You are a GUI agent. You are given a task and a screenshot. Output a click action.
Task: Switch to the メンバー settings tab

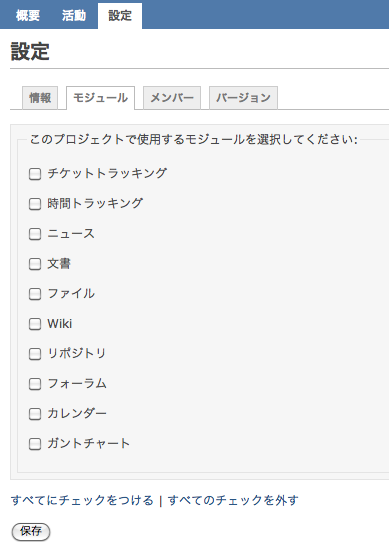[172, 98]
